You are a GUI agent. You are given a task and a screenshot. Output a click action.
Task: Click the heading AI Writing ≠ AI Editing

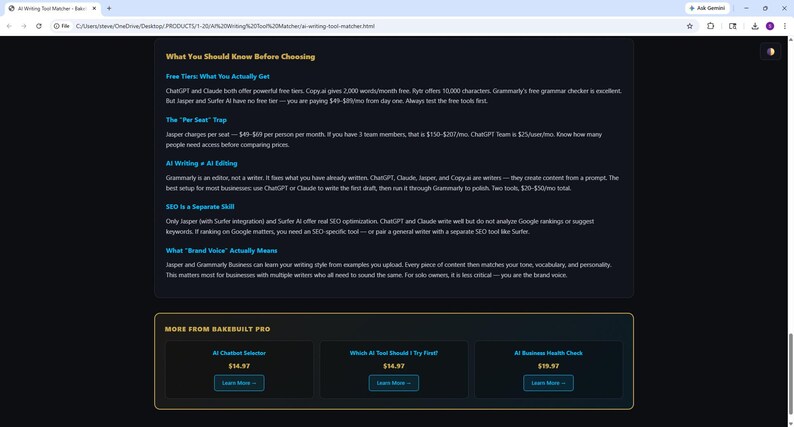pyautogui.click(x=202, y=163)
